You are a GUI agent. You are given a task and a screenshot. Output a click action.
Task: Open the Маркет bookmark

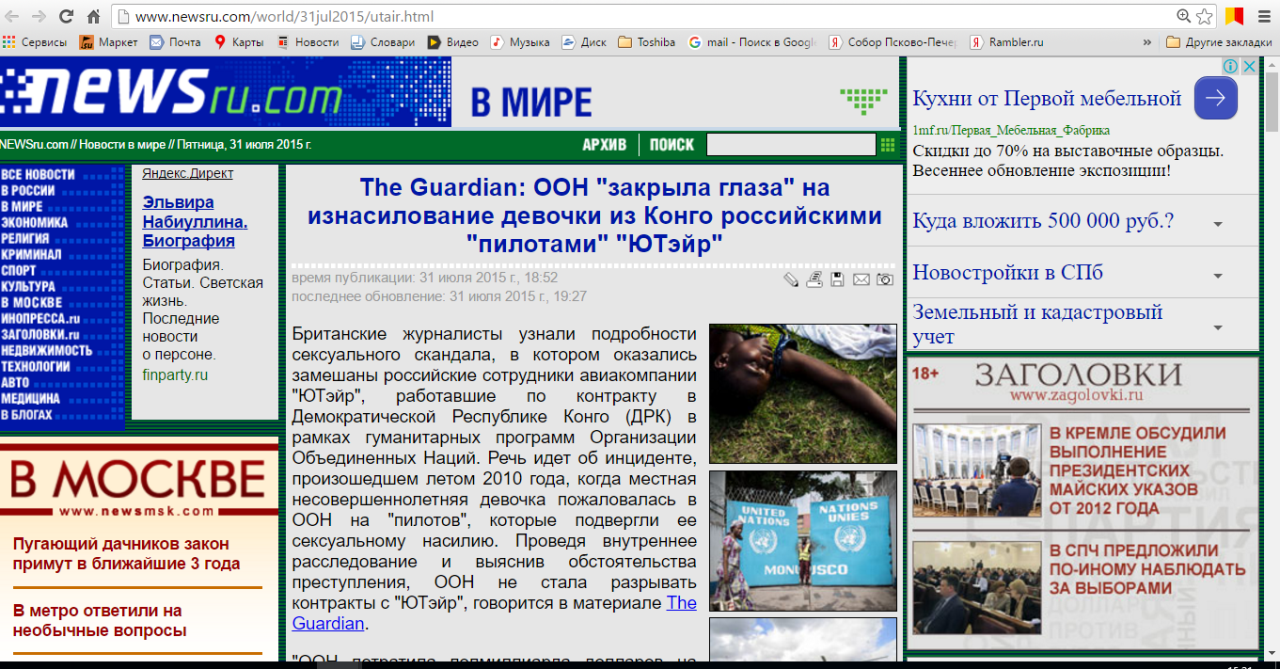pyautogui.click(x=108, y=42)
